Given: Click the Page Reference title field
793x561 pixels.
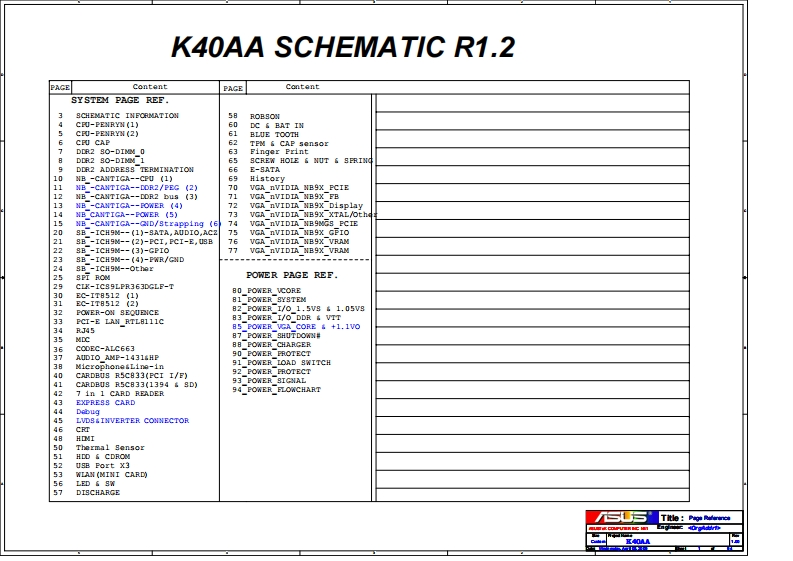Looking at the screenshot, I should (710, 518).
